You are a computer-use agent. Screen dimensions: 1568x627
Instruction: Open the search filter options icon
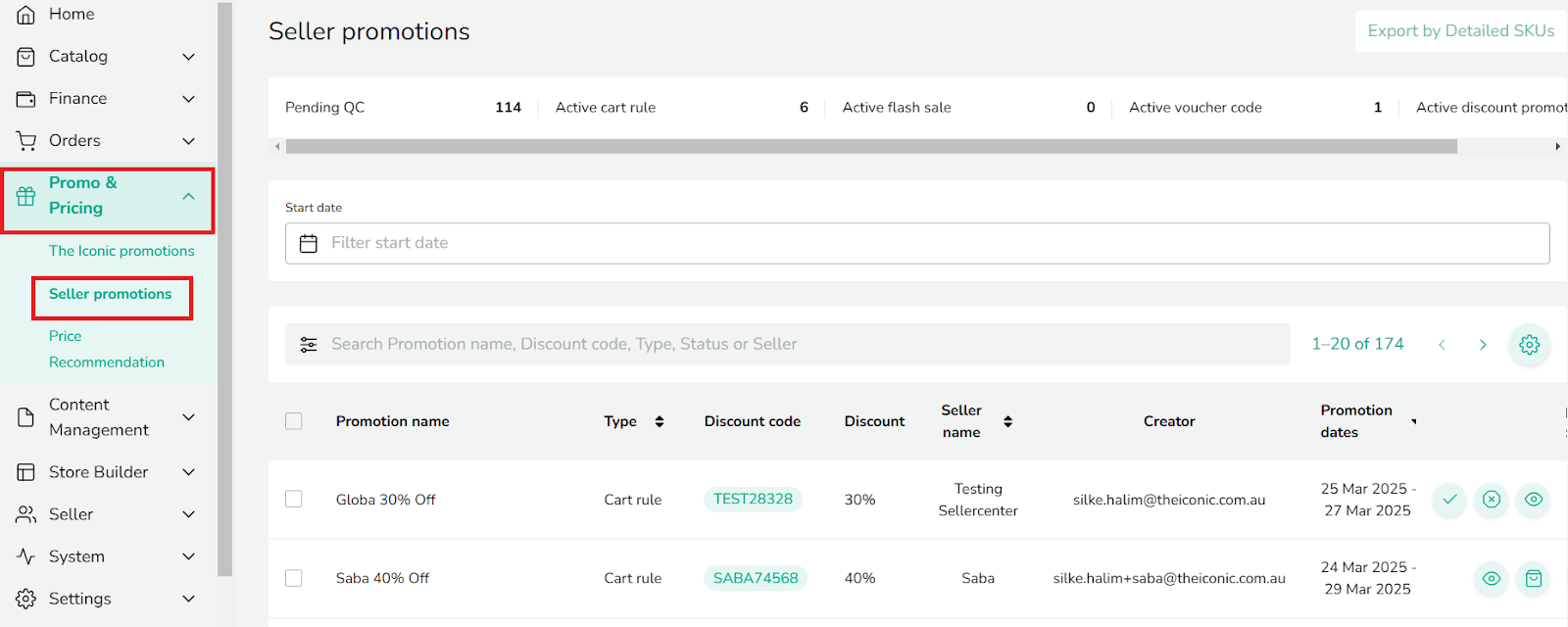[309, 345]
